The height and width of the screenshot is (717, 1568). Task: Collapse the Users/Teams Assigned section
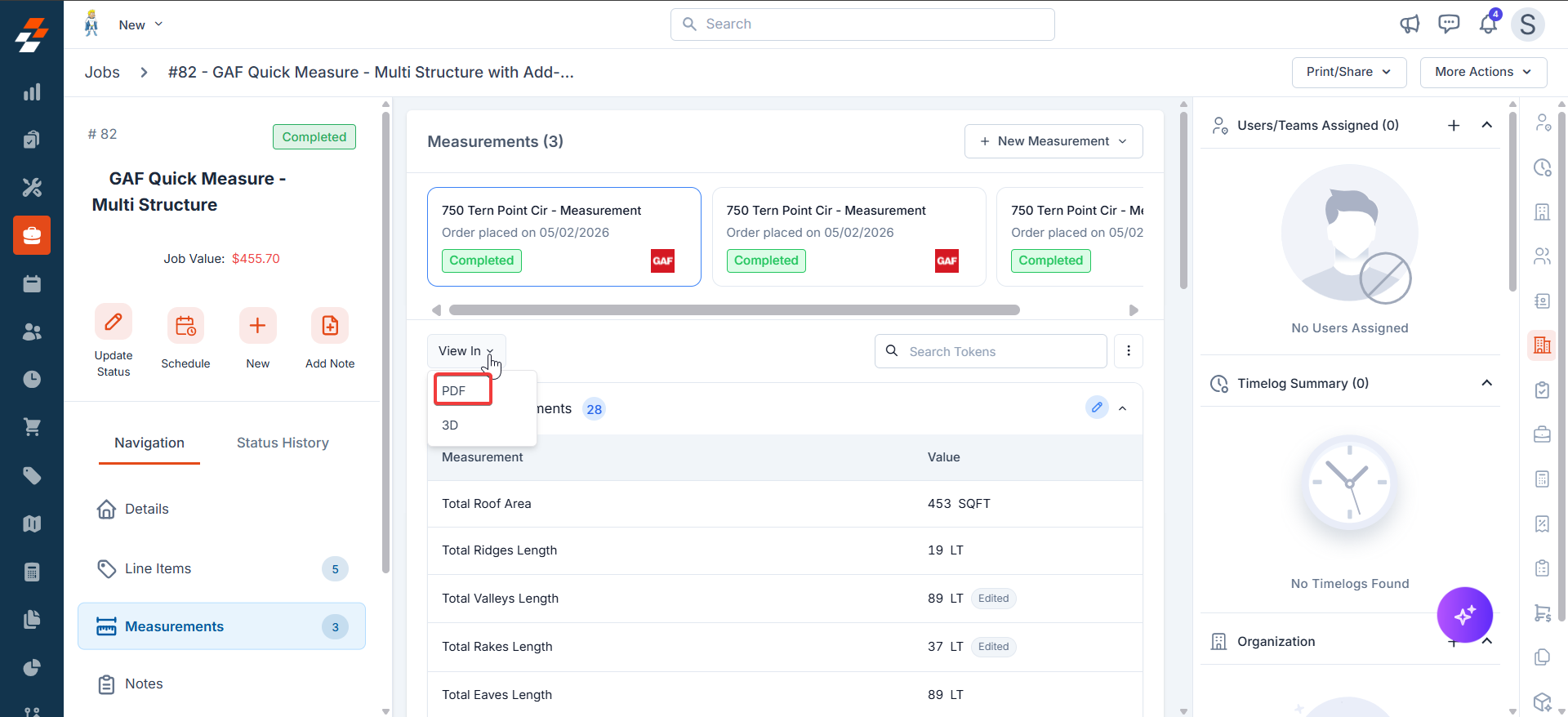coord(1487,125)
